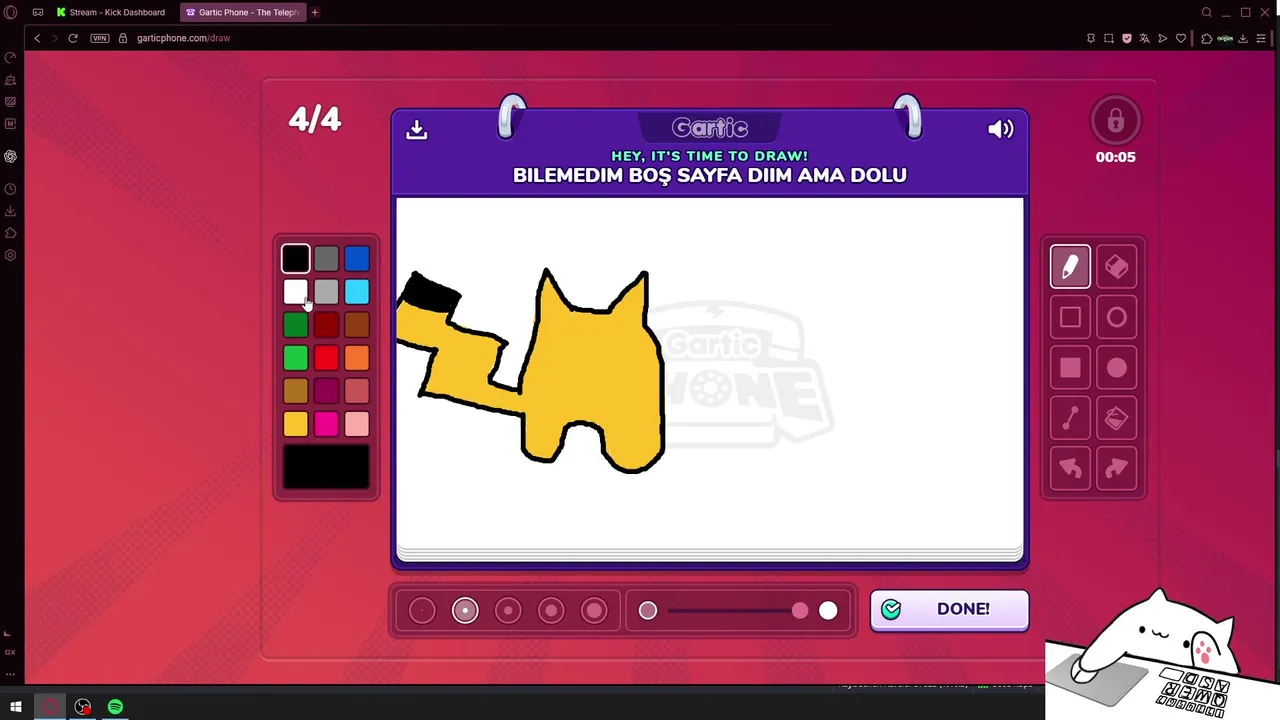Select the largest brush size
This screenshot has height=720, width=1280.
(x=594, y=610)
